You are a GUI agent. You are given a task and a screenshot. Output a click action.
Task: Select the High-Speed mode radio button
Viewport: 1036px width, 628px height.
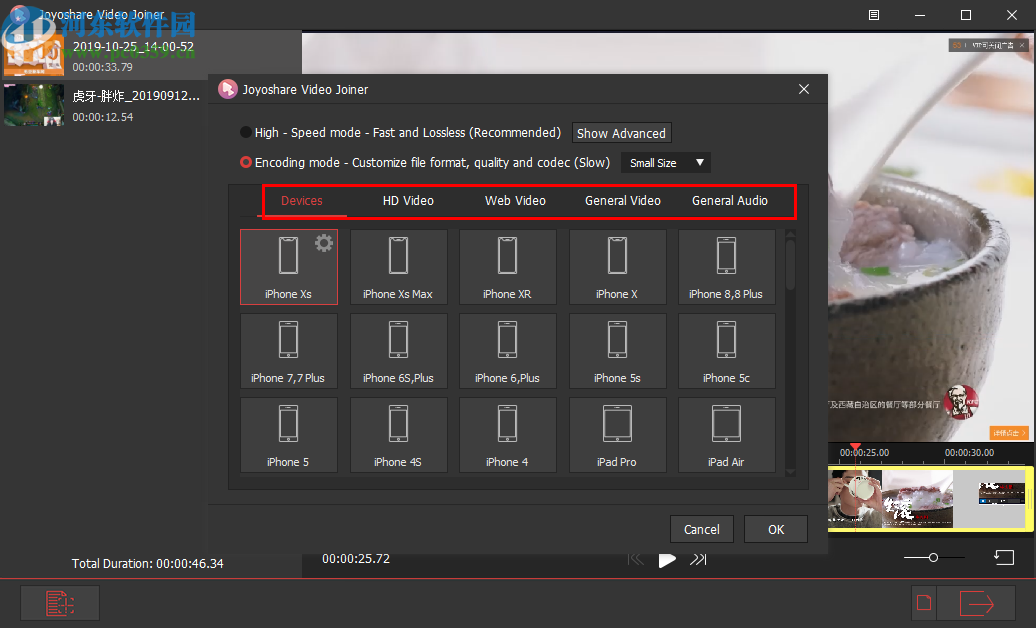245,131
